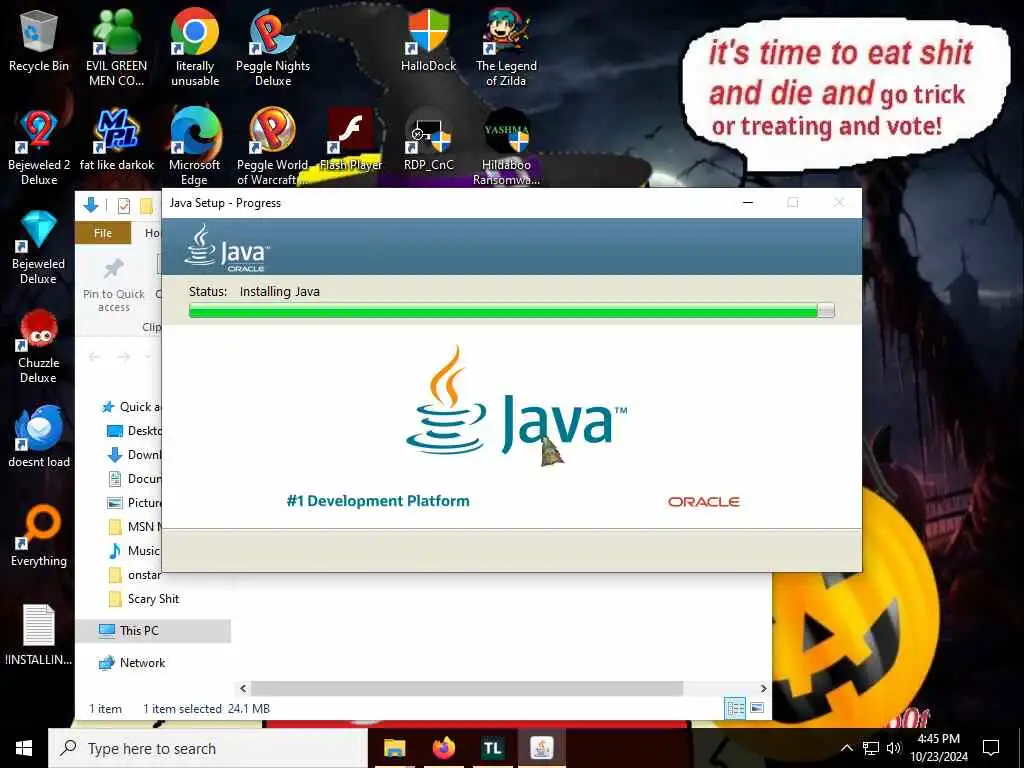Screen dimensions: 1024x768
Task: Open the 'doesnt load' Thunderbird shortcut
Action: point(39,436)
